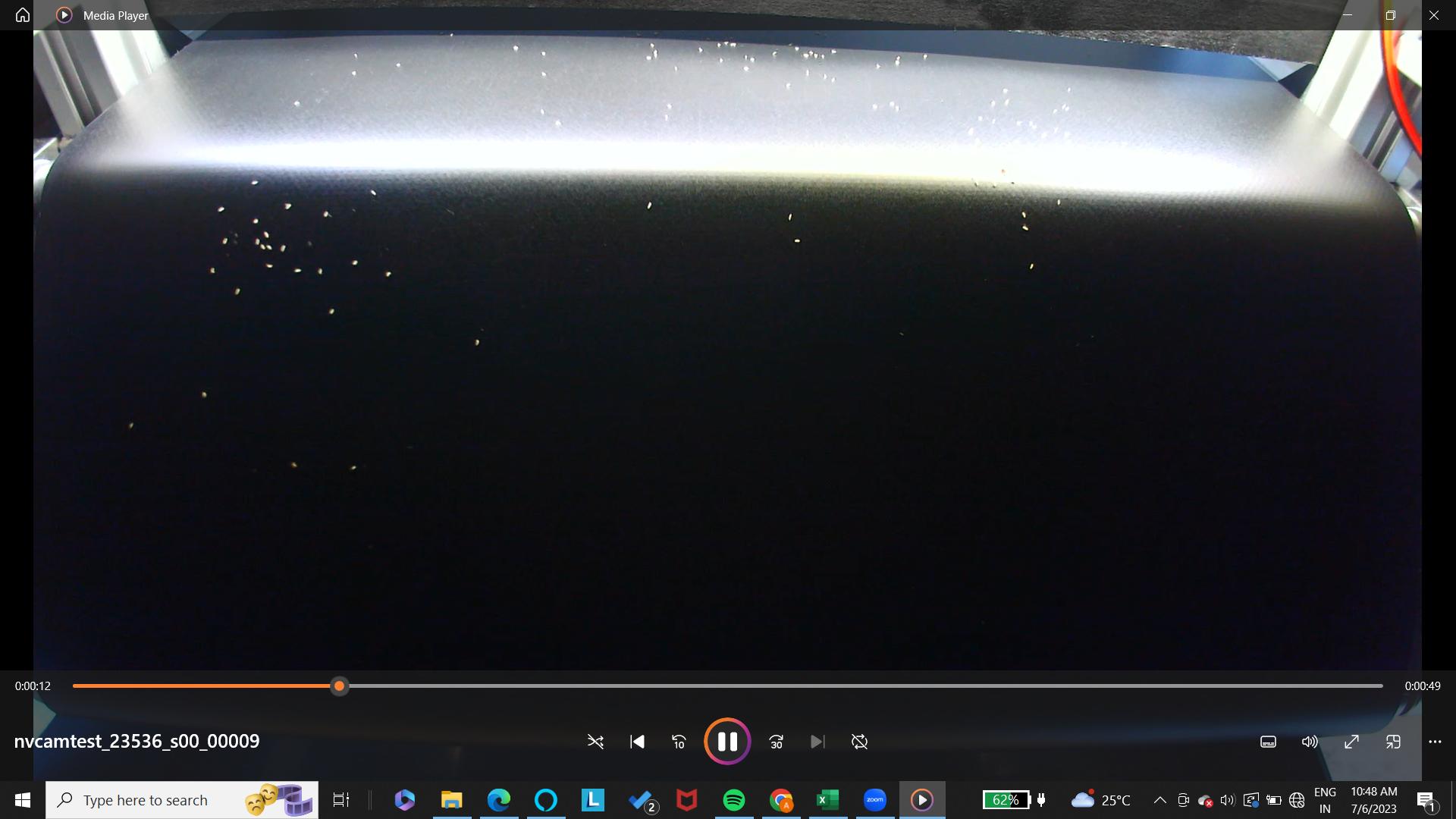Open the Windows Start menu
The width and height of the screenshot is (1456, 819).
tap(23, 800)
